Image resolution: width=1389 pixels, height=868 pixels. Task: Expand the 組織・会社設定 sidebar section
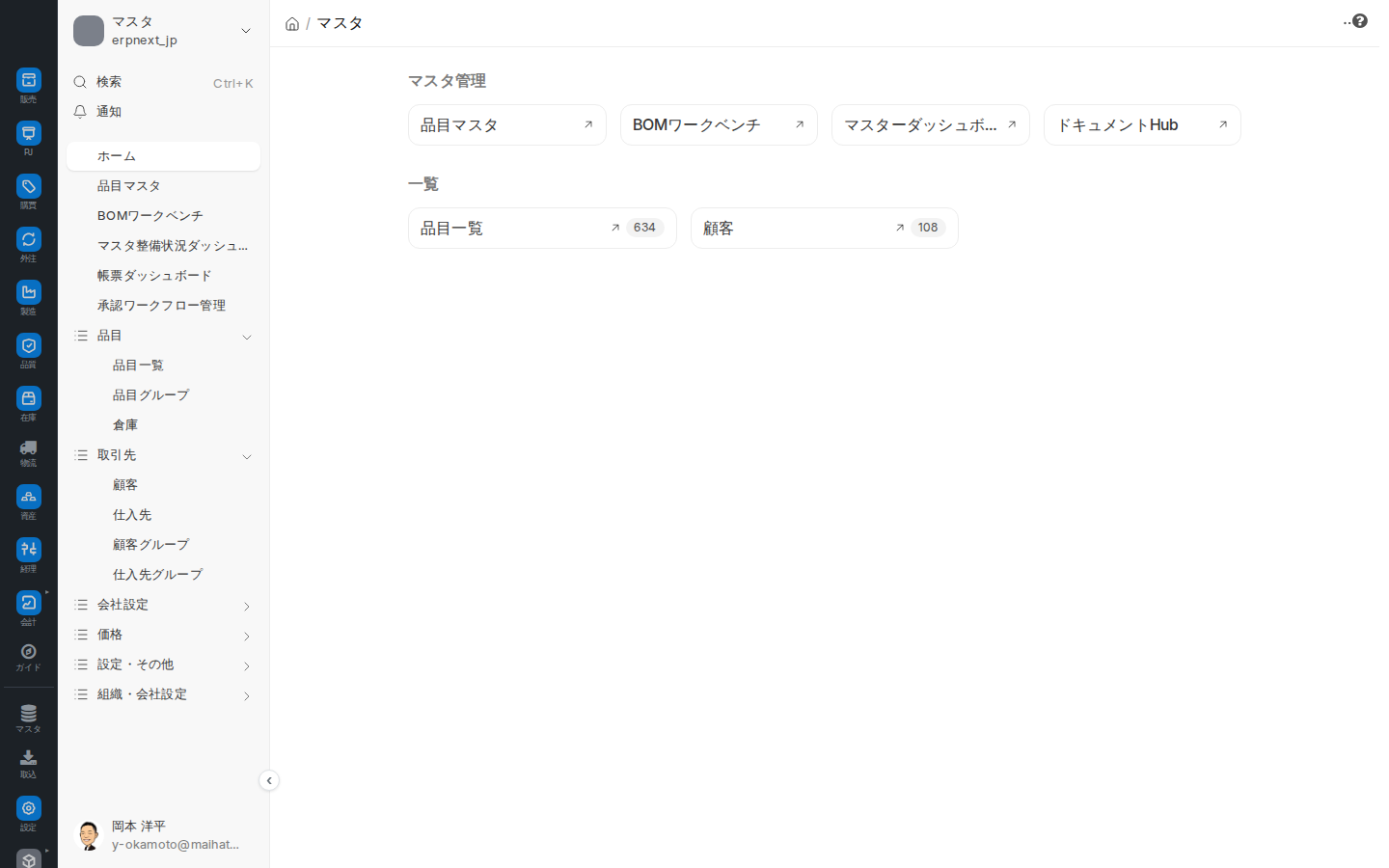point(247,695)
